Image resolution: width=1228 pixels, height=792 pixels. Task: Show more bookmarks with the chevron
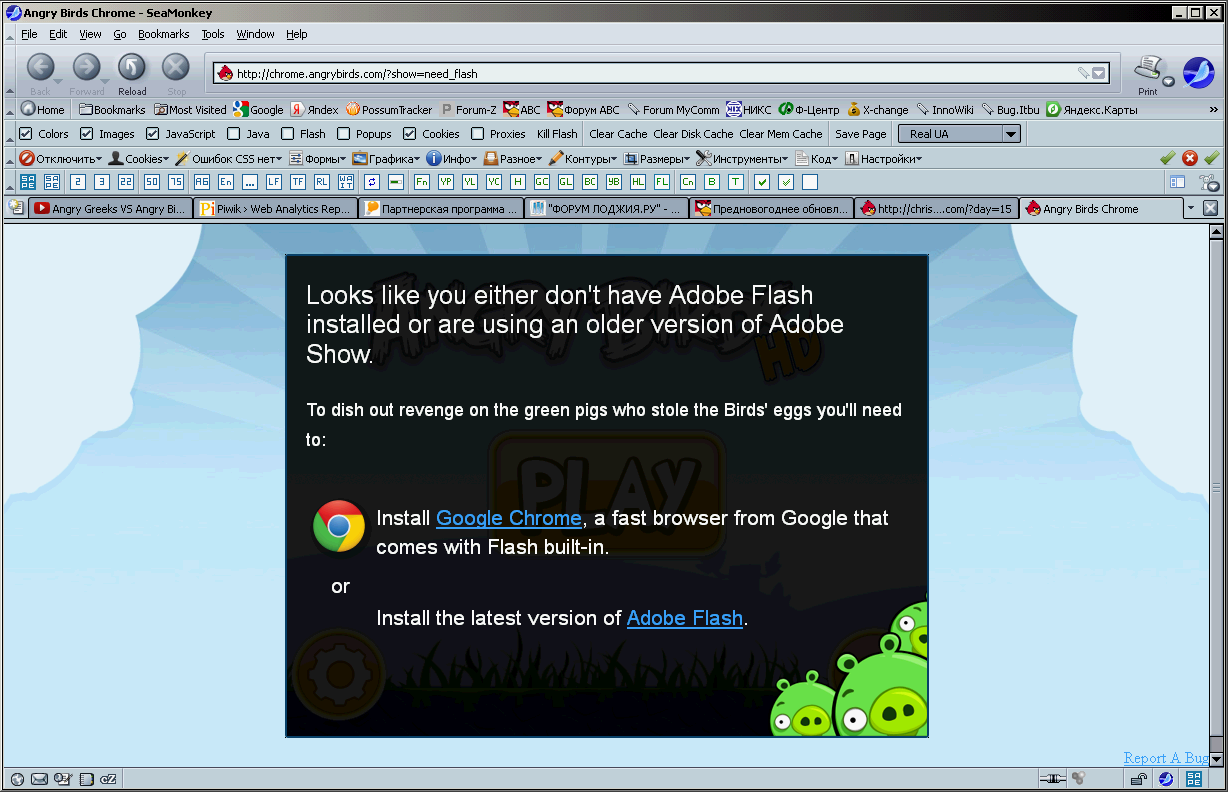pos(1214,109)
